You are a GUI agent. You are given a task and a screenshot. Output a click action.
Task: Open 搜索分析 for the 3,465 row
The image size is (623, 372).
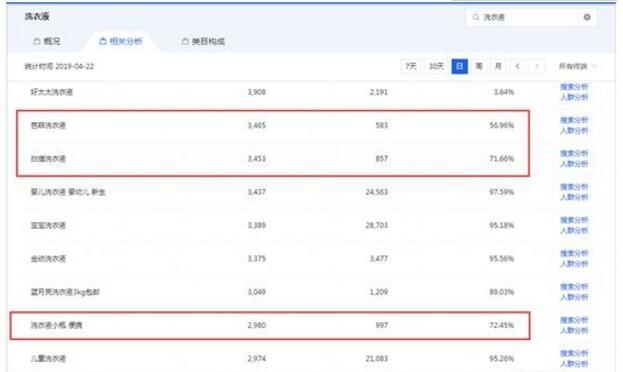click(574, 120)
